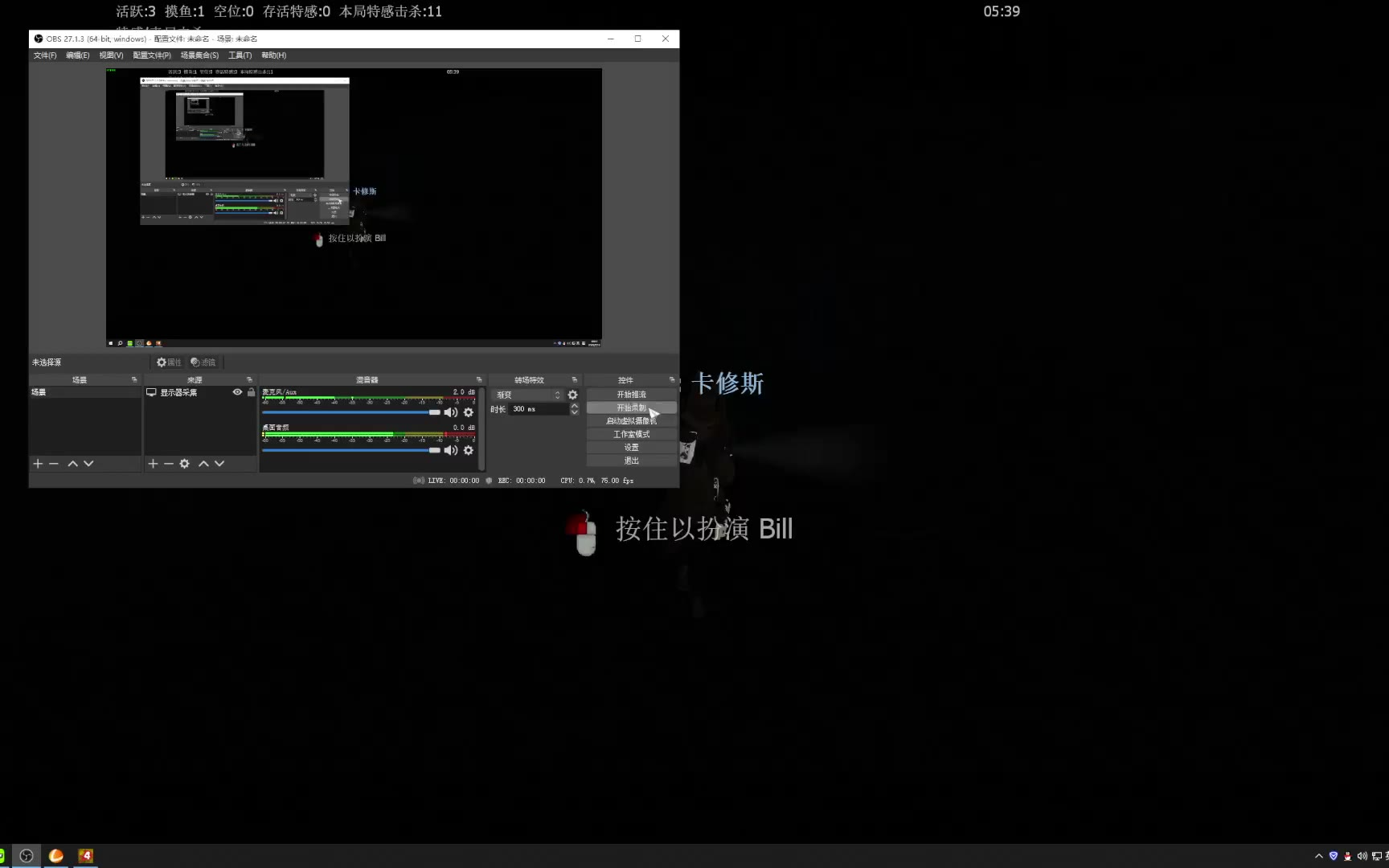Click the OBS preview canvas
The width and height of the screenshot is (1389, 868).
tap(354, 207)
